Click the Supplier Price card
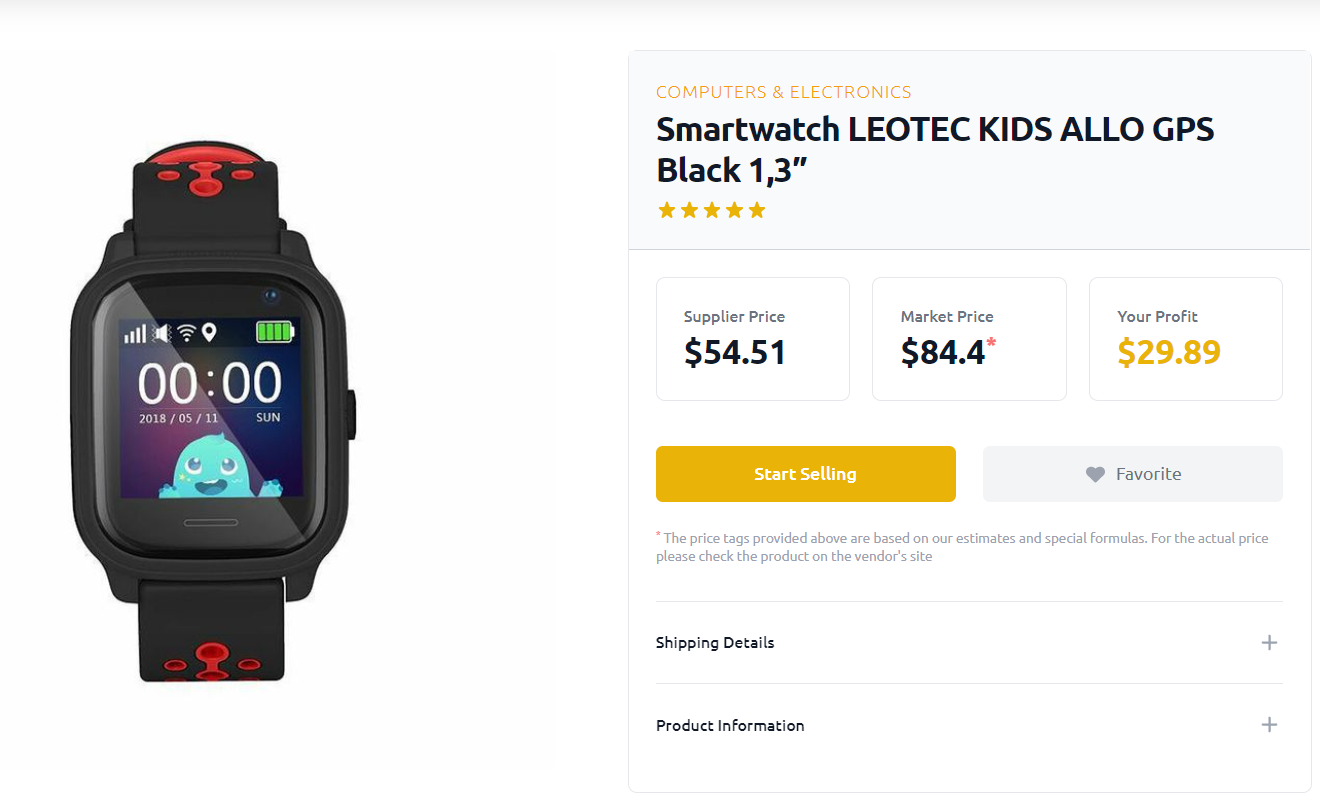1320x799 pixels. click(x=753, y=339)
